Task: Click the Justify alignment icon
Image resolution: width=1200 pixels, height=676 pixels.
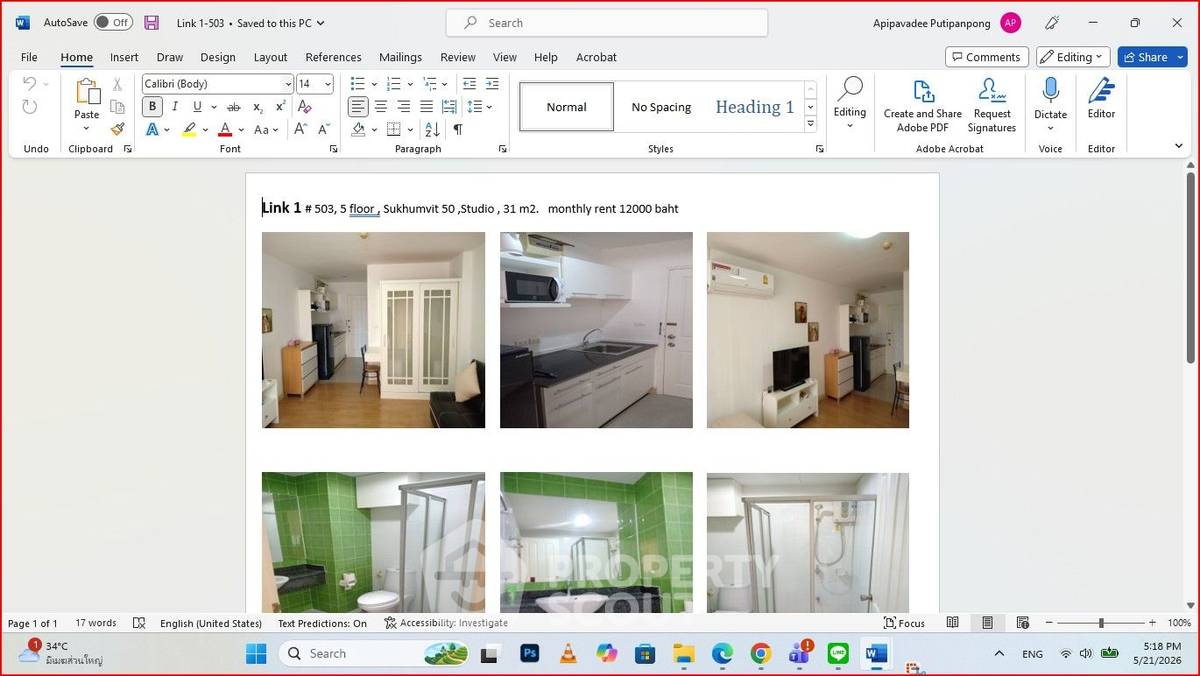Action: 426,106
